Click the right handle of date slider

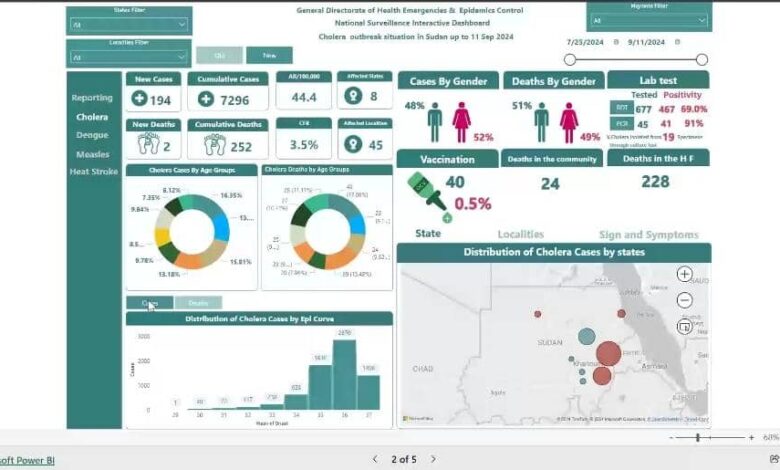(702, 59)
